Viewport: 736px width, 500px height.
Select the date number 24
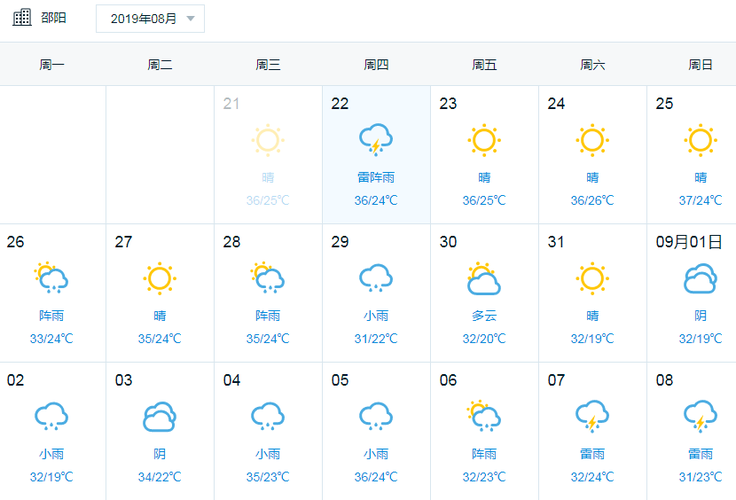tap(556, 103)
